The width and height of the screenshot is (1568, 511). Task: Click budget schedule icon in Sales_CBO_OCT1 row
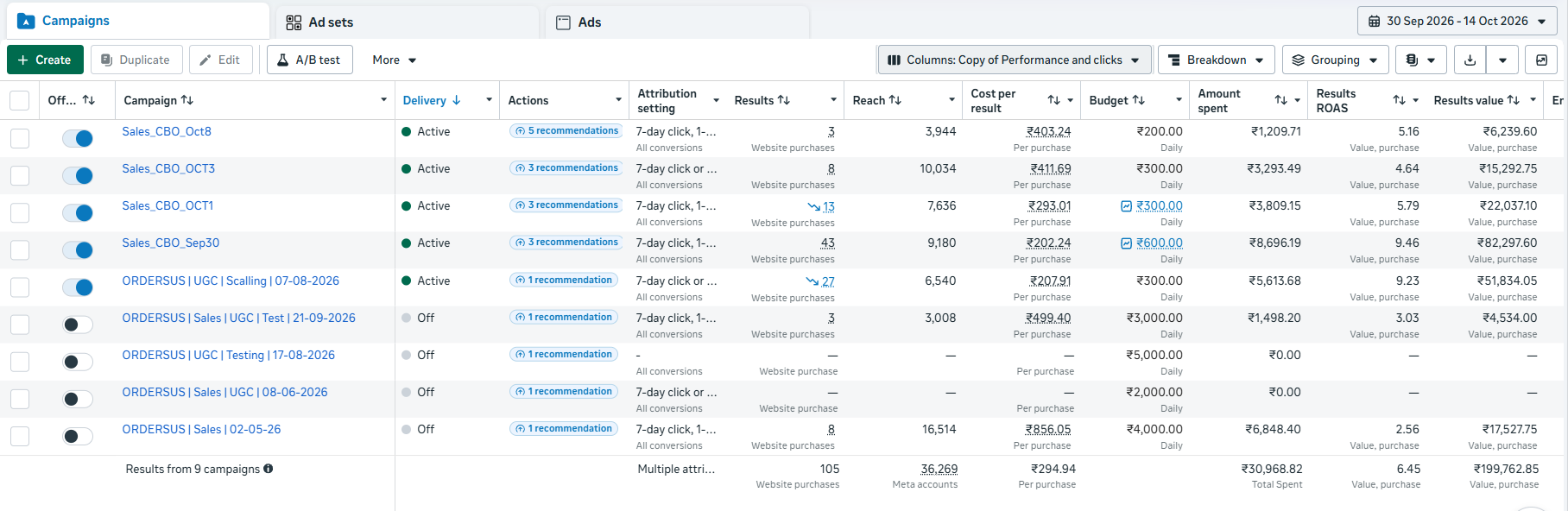(1126, 206)
